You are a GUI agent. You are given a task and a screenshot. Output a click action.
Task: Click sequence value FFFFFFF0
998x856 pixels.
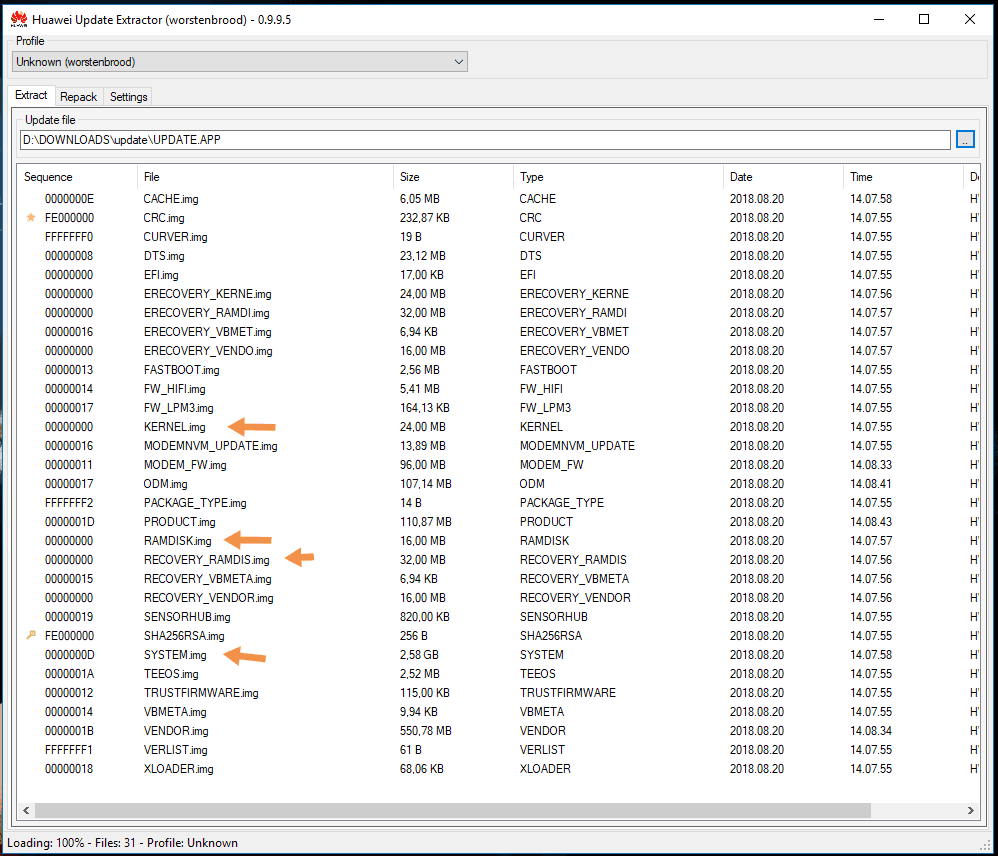(69, 237)
